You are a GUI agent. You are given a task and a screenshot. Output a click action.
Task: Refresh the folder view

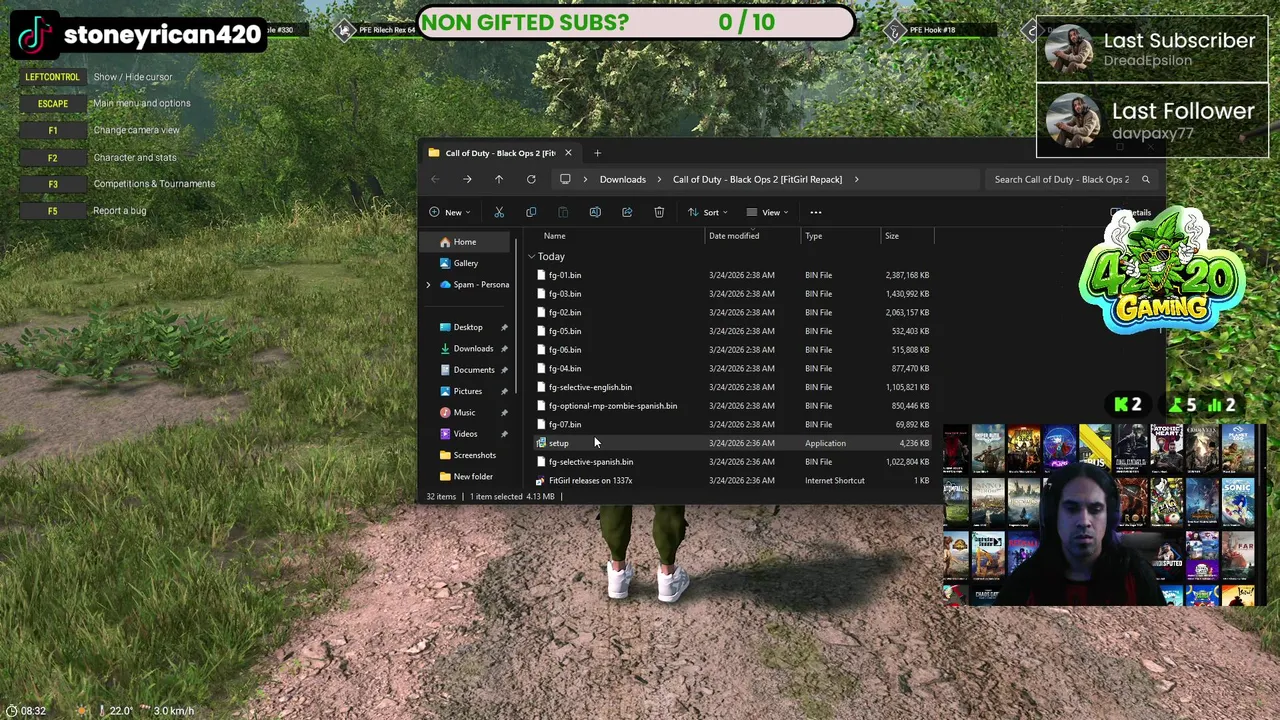pos(531,179)
